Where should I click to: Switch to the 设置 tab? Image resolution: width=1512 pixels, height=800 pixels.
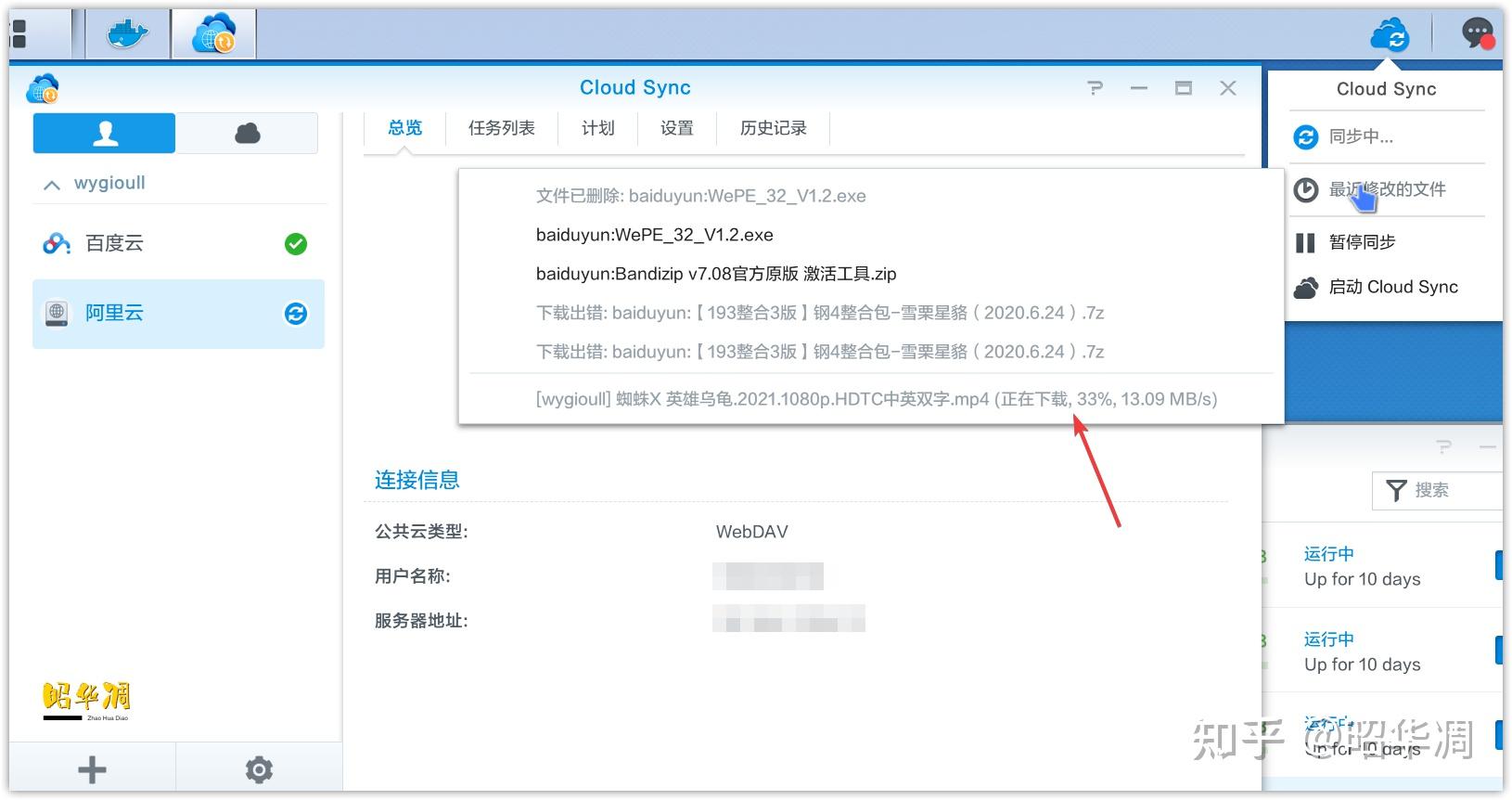coord(677,128)
